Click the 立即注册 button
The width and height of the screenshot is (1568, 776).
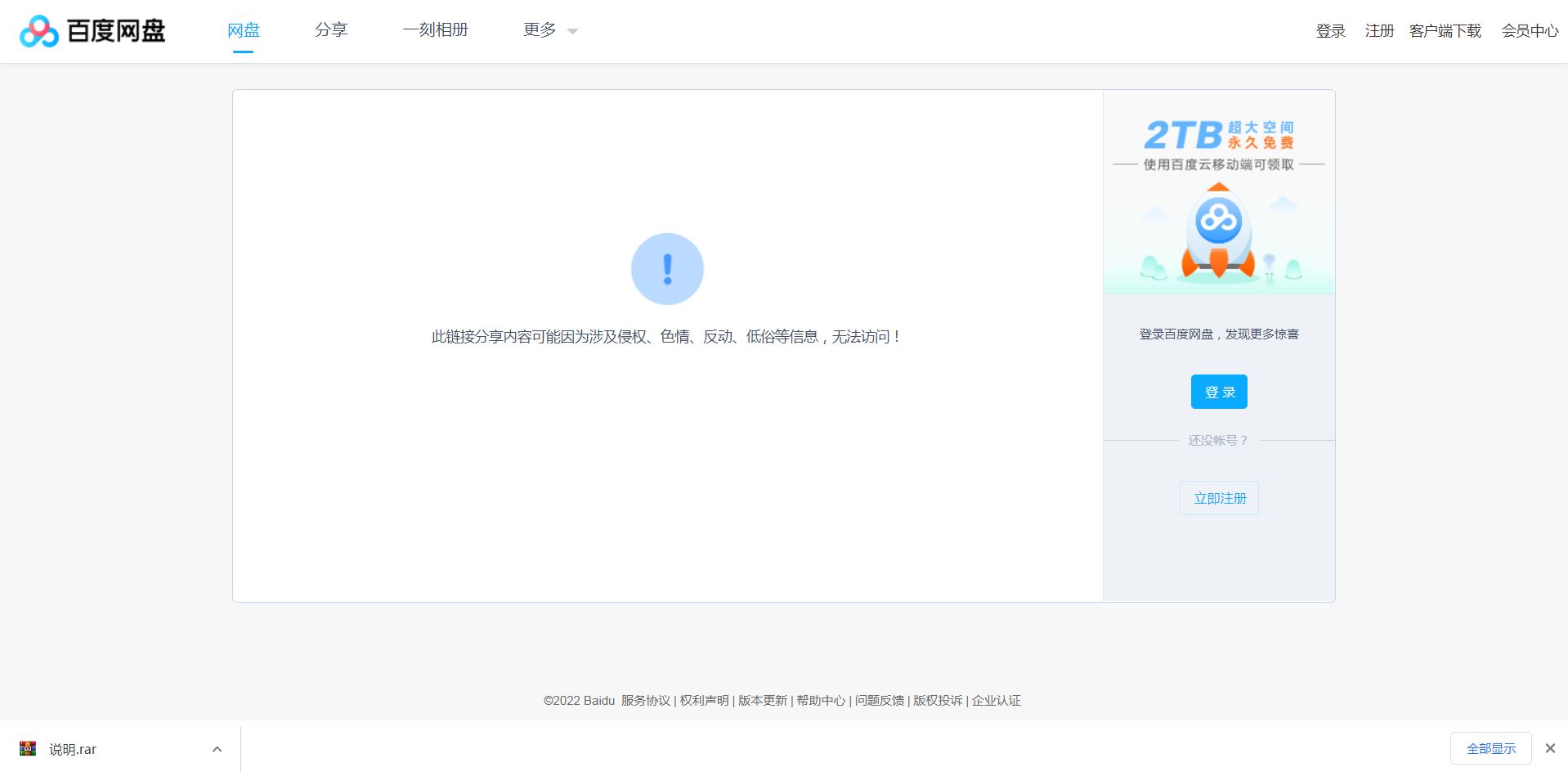[x=1219, y=498]
